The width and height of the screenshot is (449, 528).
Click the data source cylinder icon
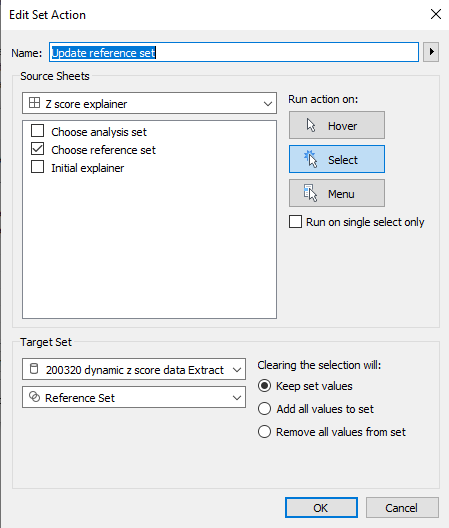point(34,369)
